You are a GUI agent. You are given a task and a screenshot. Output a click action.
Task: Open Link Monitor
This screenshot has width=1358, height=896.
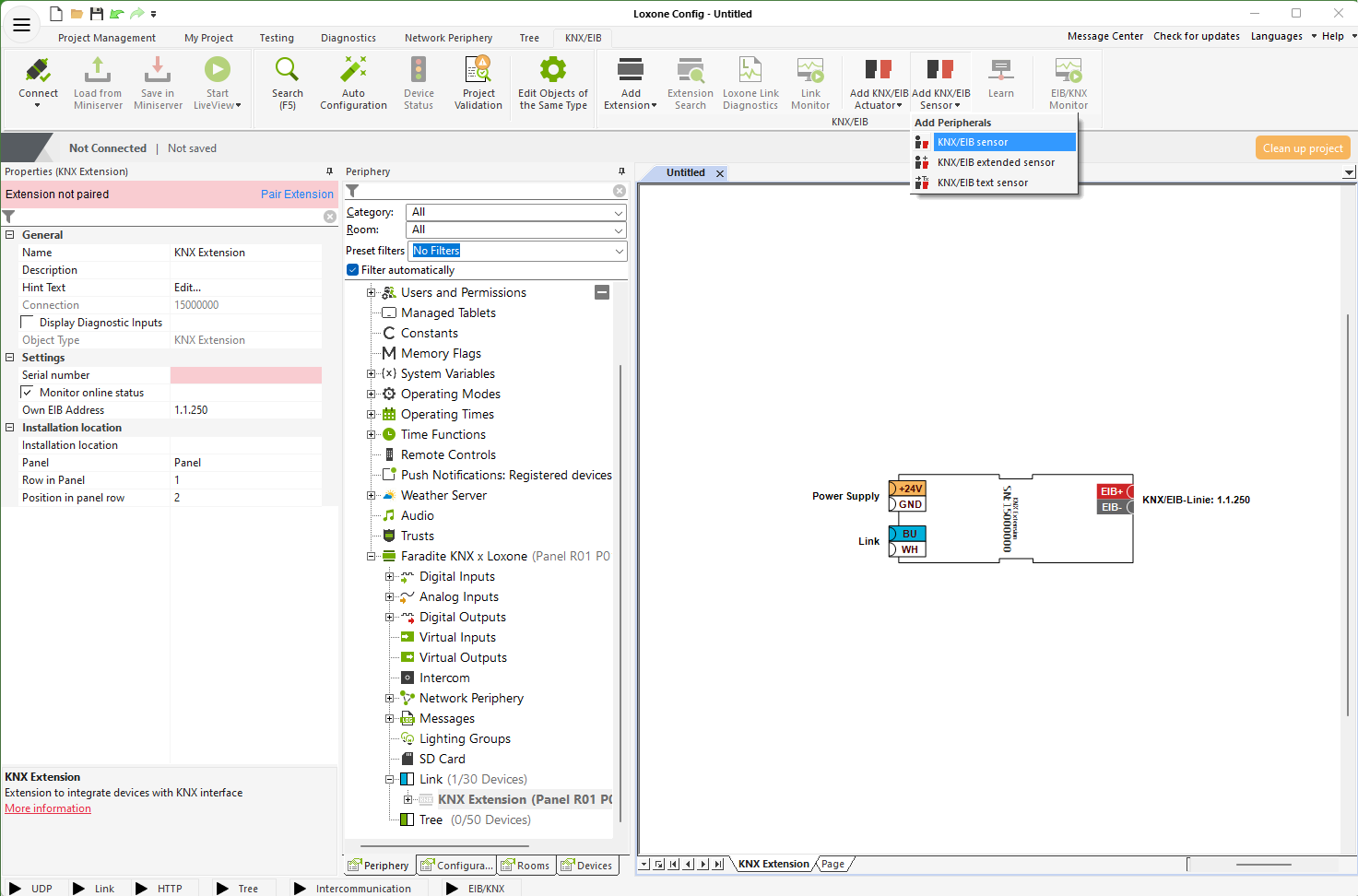[x=810, y=82]
